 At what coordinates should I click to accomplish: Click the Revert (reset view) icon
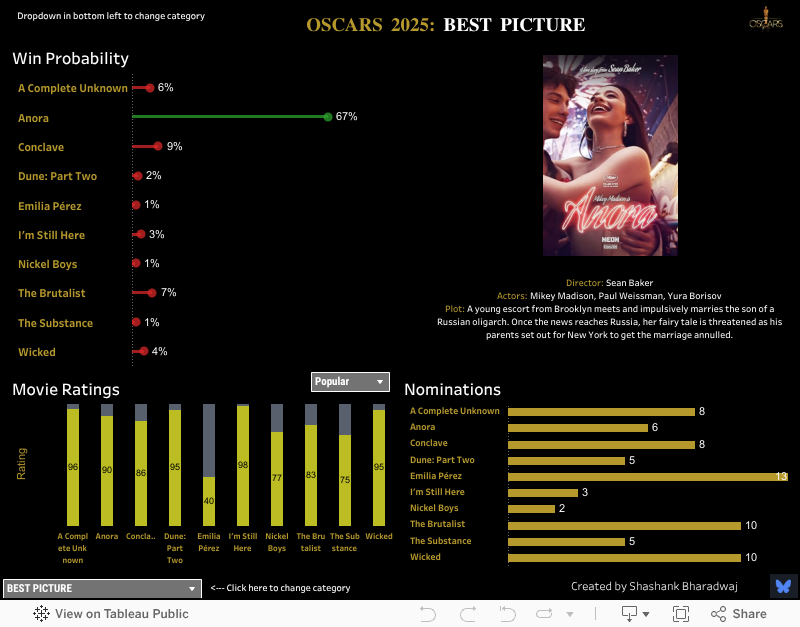[508, 614]
